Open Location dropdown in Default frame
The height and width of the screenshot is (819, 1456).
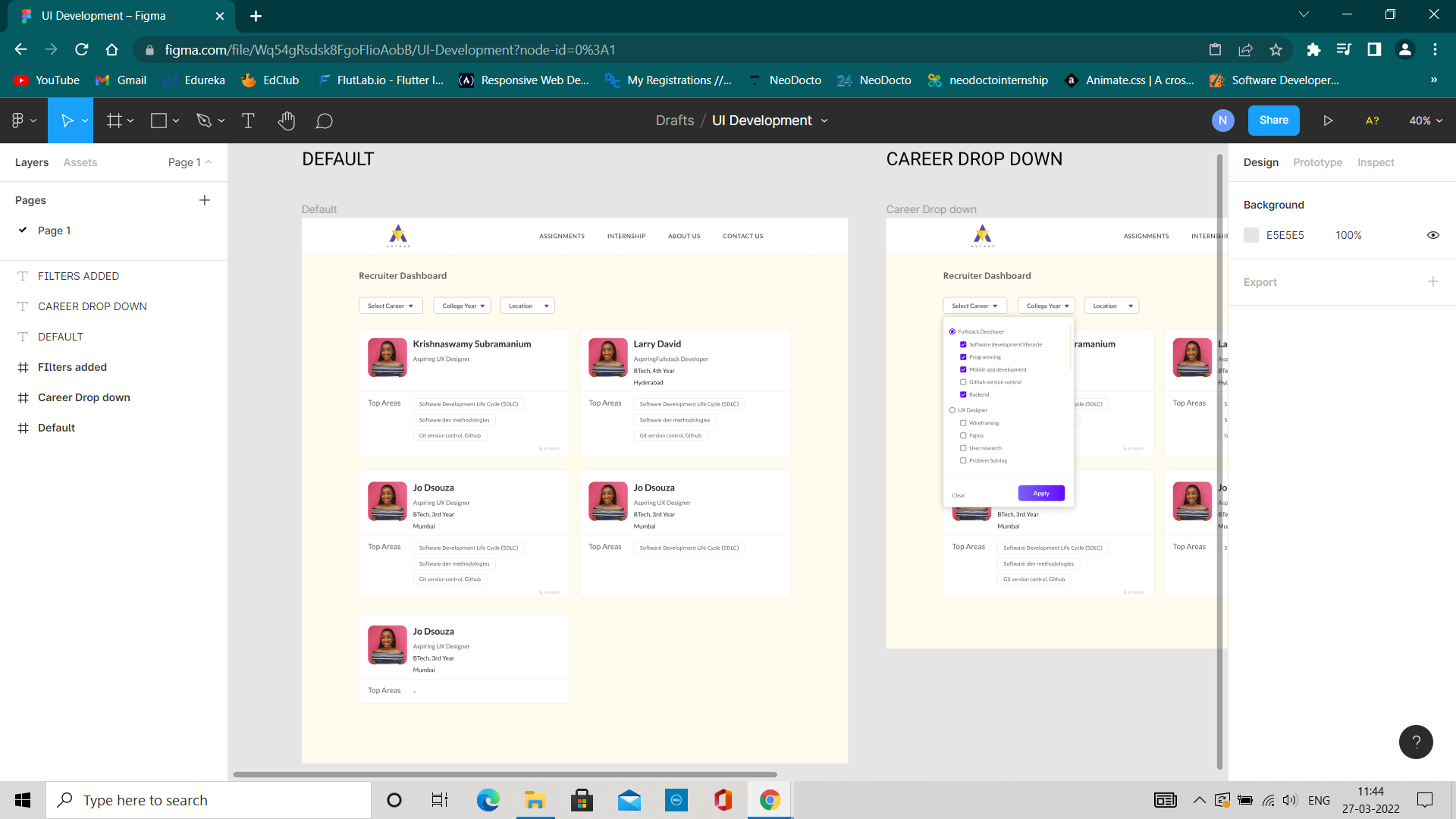click(x=528, y=306)
